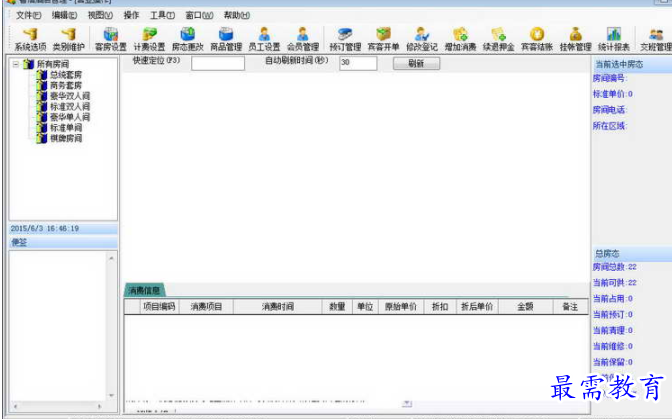672x419 pixels.
Task: Click the 快速定位 input field
Action: [218, 63]
